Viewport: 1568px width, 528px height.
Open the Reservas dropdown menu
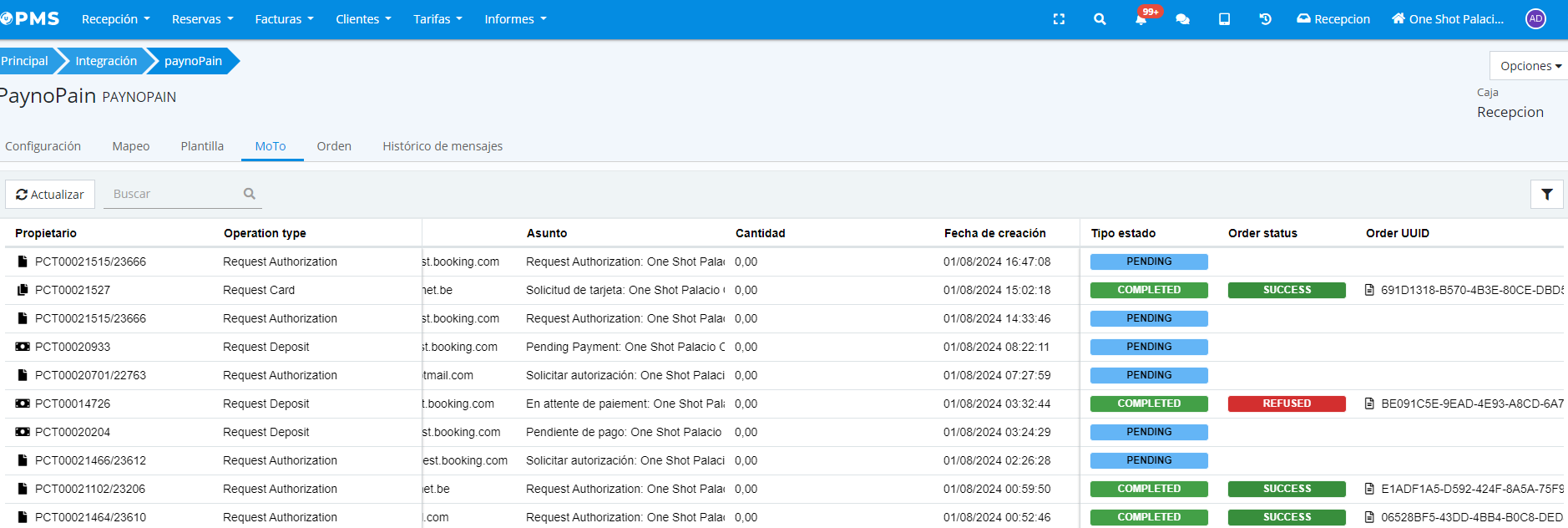tap(202, 19)
